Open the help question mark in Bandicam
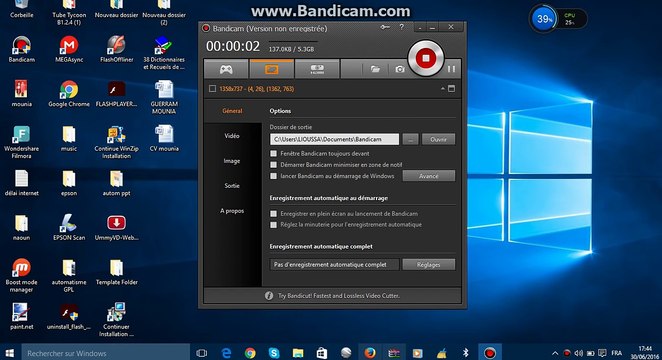Viewport: 662px width, 360px height. tap(402, 27)
